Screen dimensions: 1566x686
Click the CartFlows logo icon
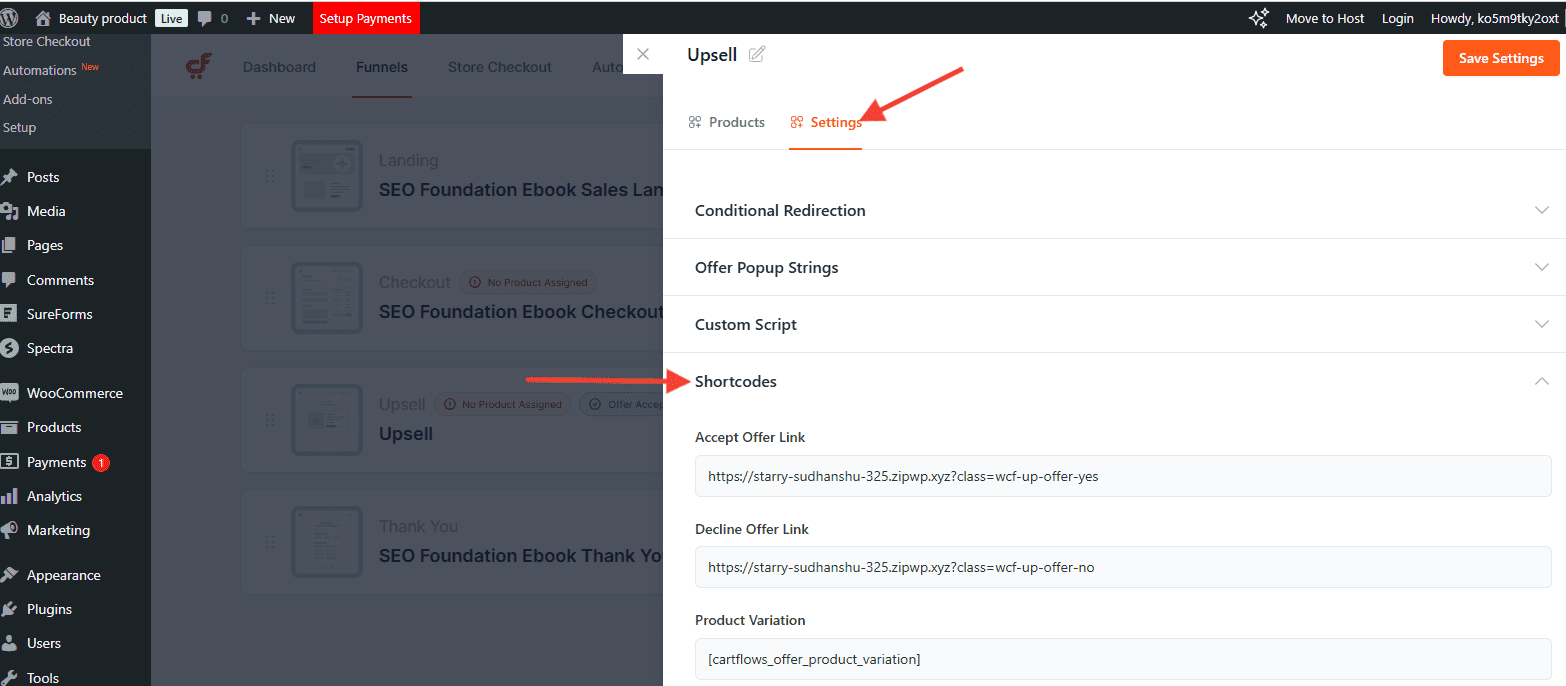click(198, 67)
